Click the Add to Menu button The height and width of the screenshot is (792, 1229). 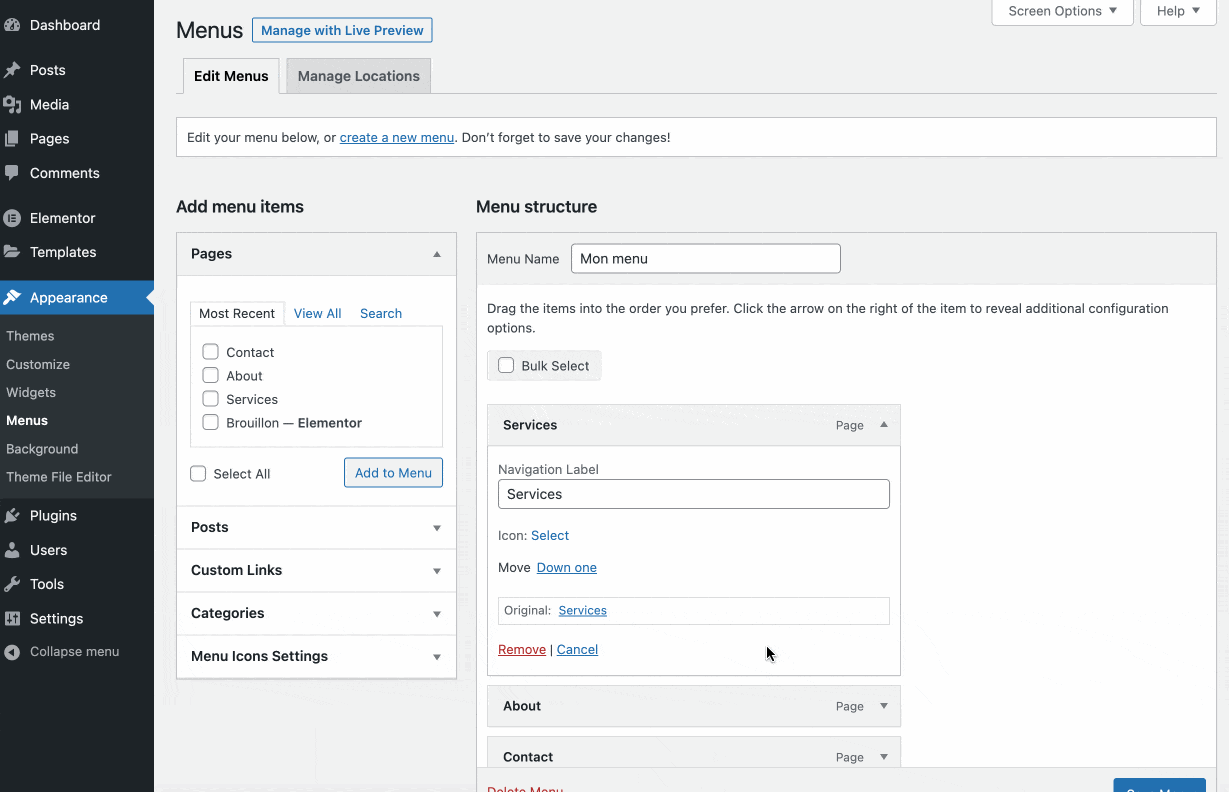coord(393,473)
